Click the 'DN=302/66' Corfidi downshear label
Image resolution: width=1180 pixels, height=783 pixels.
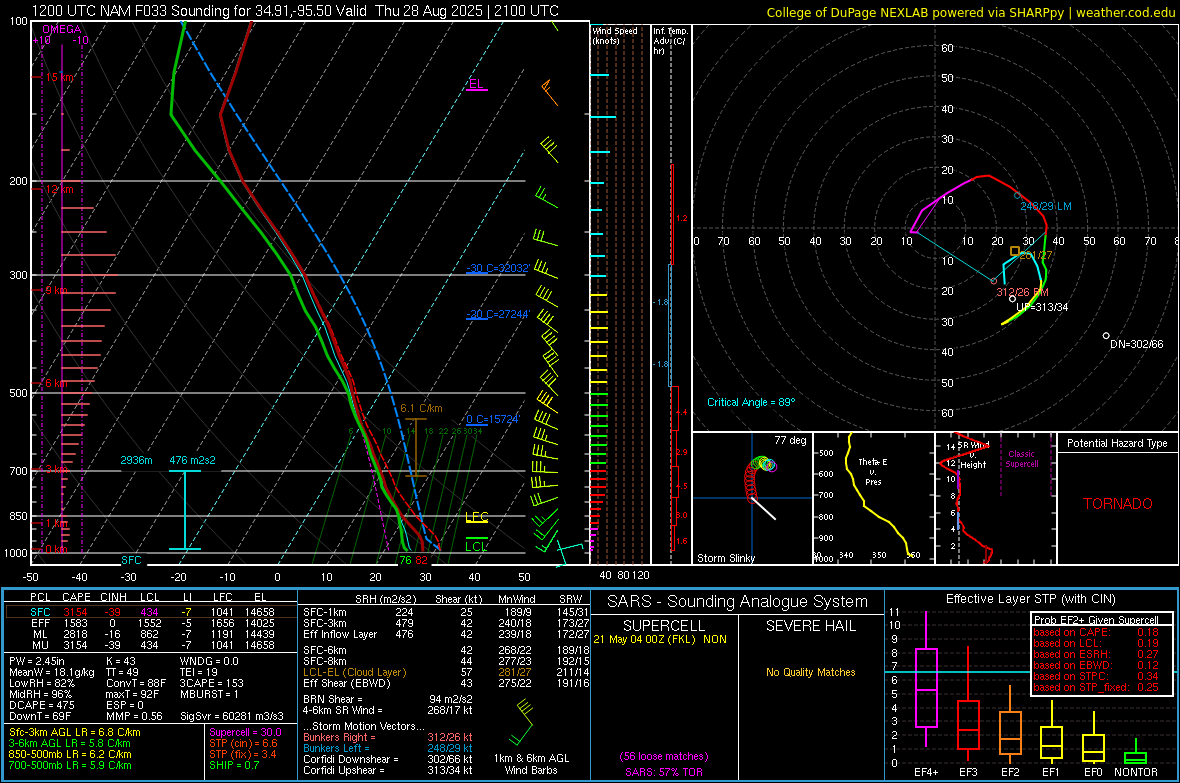point(1136,344)
